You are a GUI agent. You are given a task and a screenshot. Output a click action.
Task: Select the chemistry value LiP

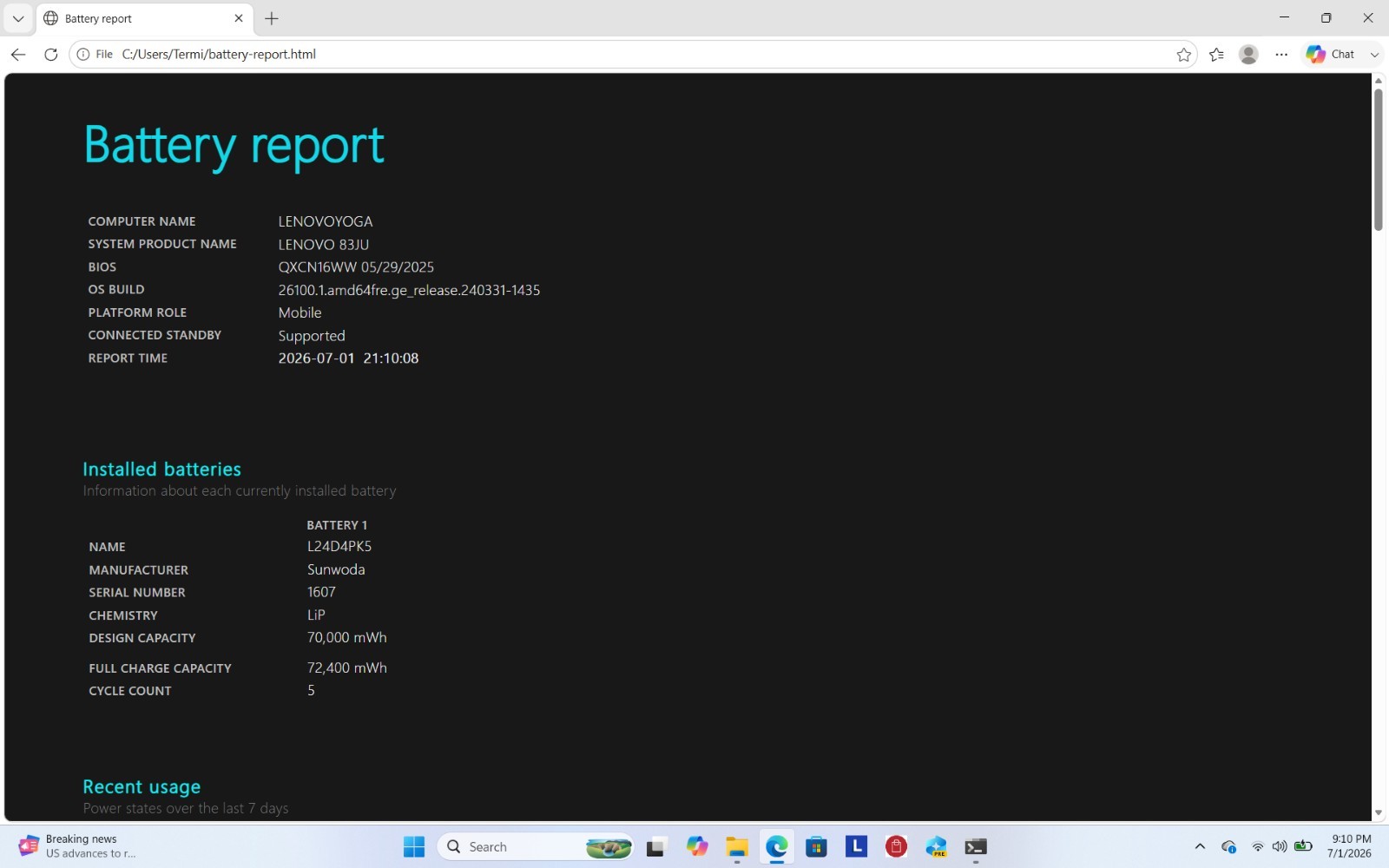(316, 615)
